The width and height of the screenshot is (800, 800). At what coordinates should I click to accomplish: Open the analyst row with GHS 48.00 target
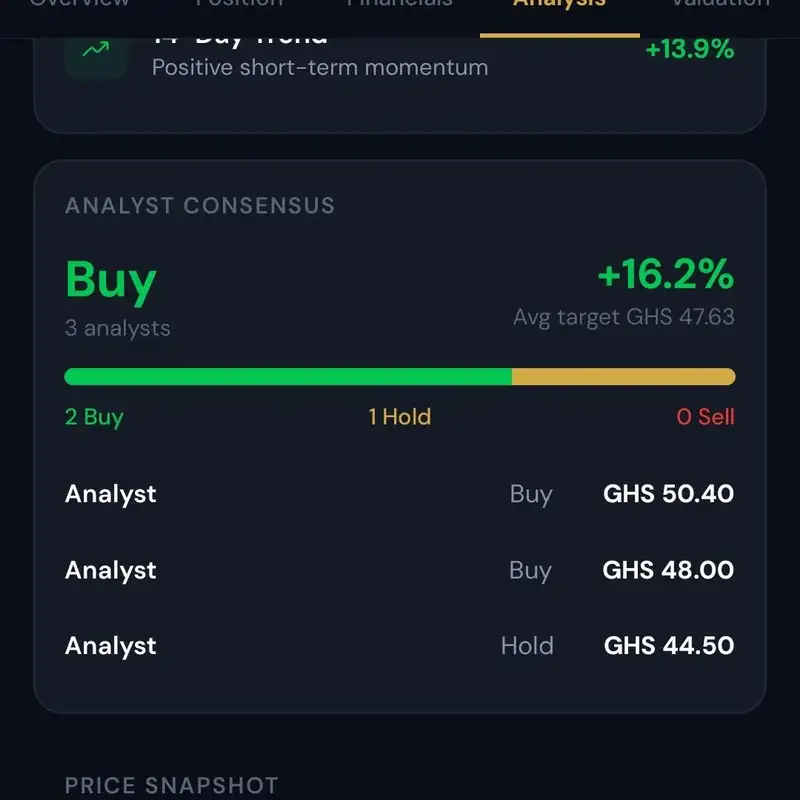coord(399,570)
